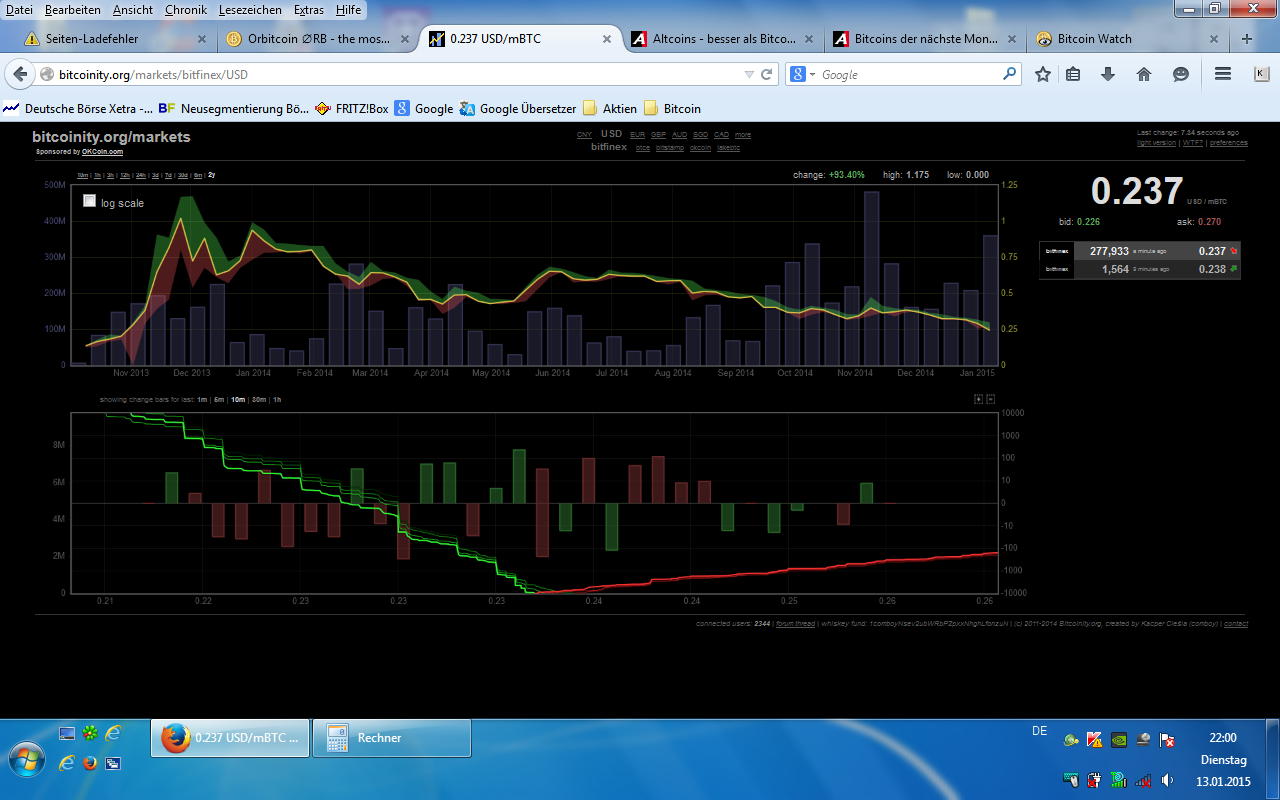Screen dimensions: 1280x800
Task: Select the 24h chart timespan
Action: click(141, 175)
